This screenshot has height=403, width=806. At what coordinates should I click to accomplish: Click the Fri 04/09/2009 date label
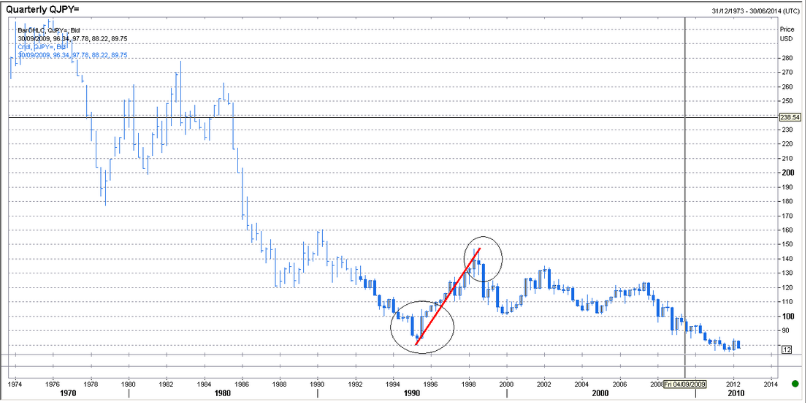click(681, 382)
